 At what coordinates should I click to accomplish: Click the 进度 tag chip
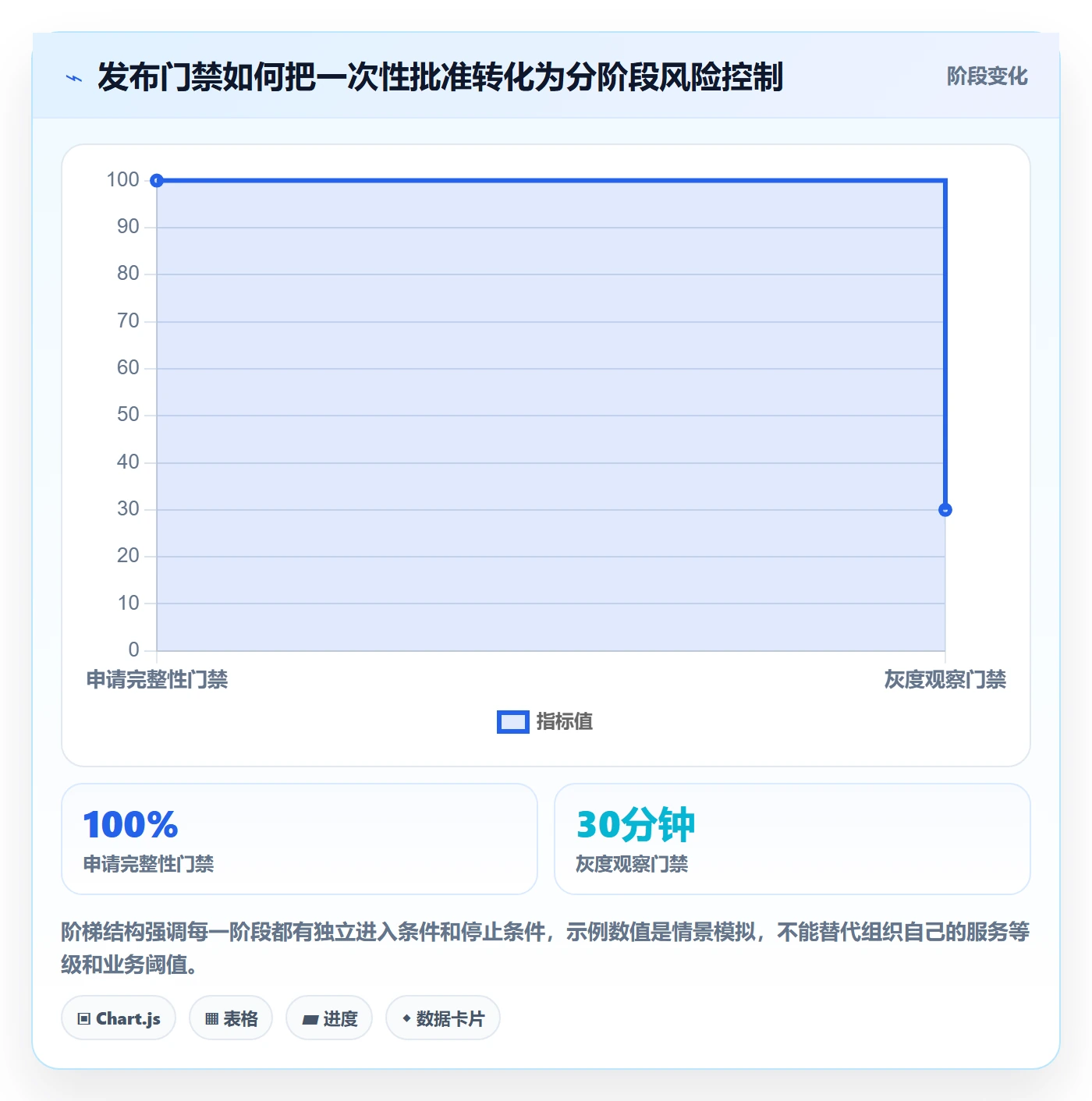(x=329, y=1018)
